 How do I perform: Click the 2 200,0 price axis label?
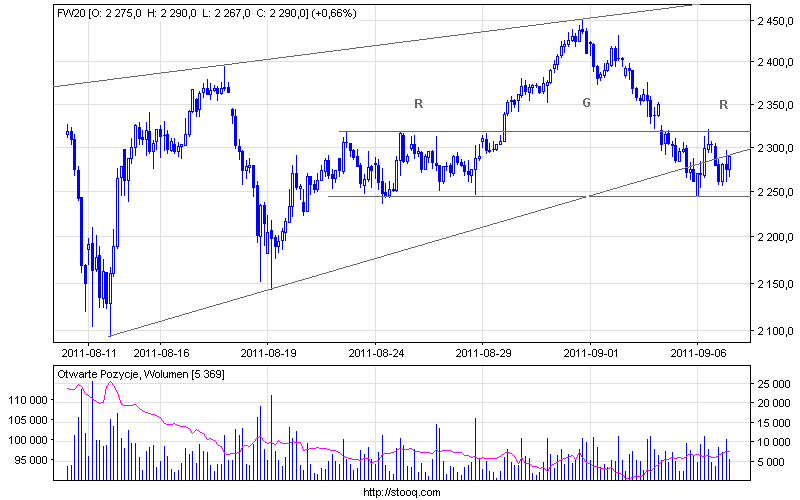pos(775,237)
